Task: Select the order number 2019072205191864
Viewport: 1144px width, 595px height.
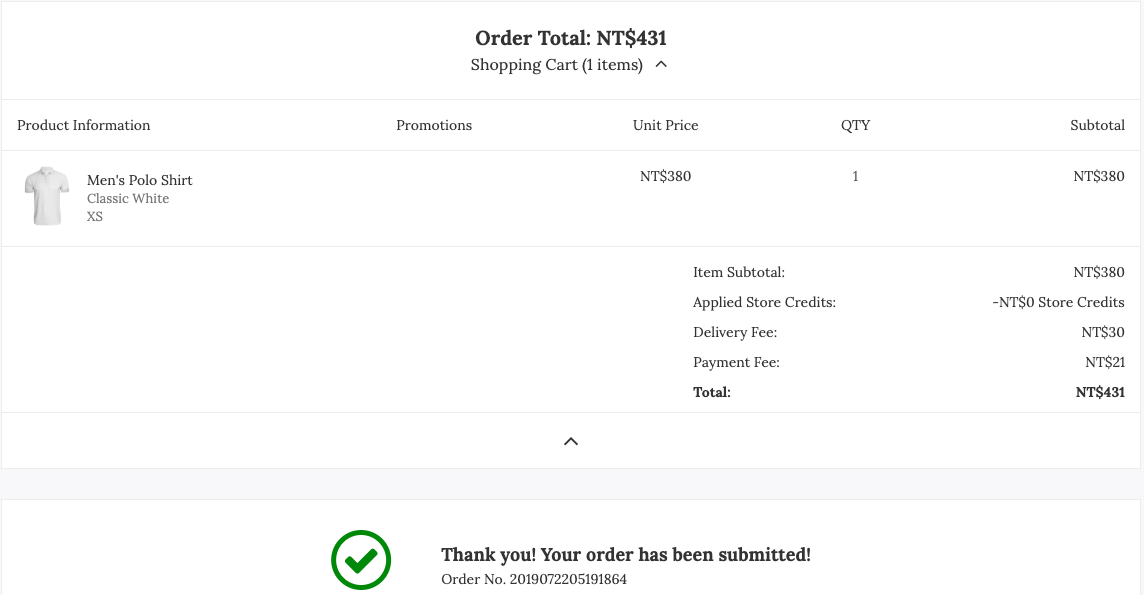Action: [568, 579]
